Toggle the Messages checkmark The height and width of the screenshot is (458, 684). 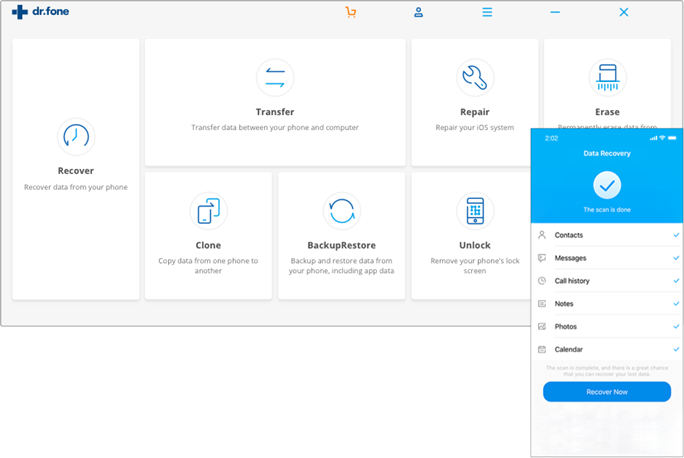click(x=676, y=258)
